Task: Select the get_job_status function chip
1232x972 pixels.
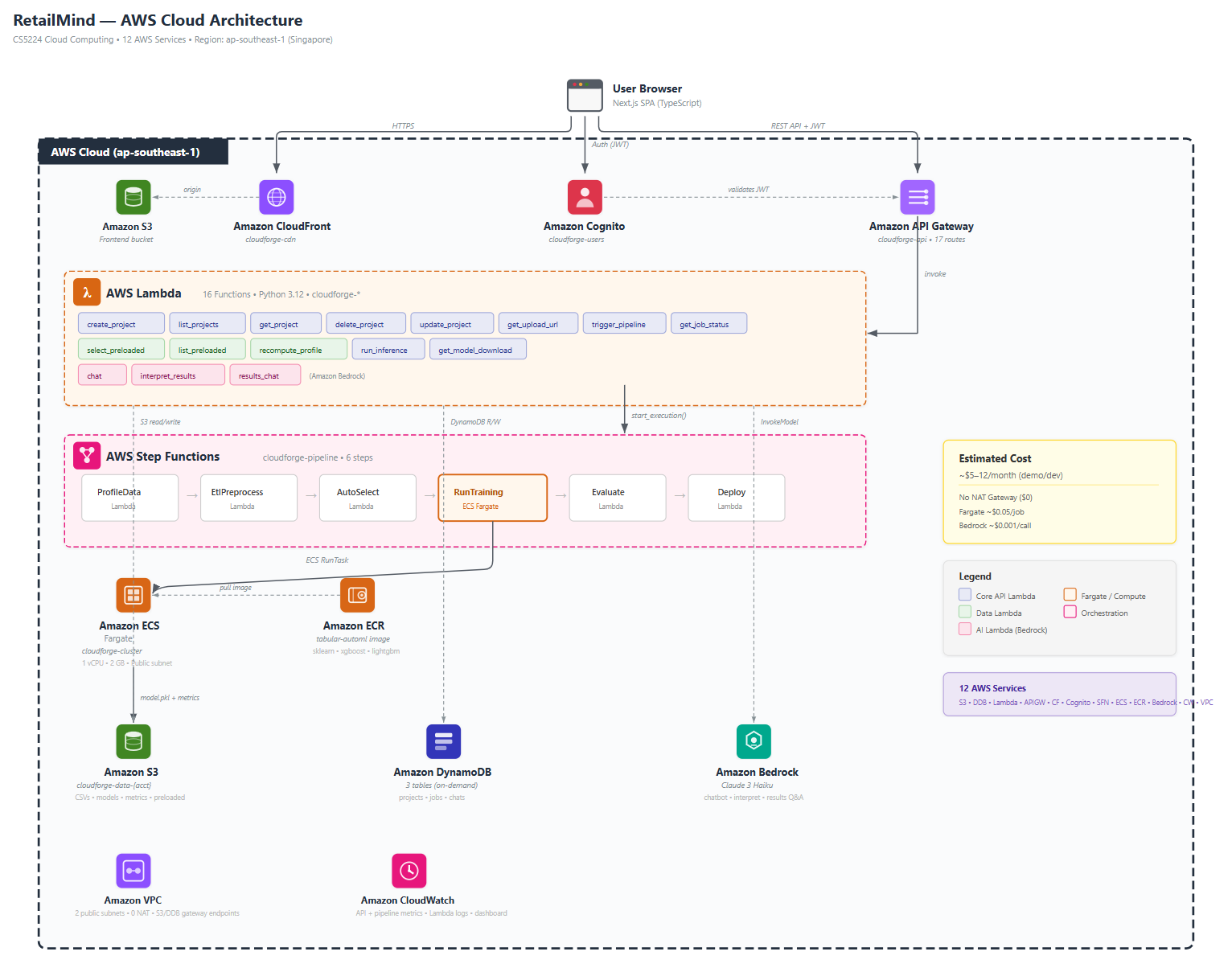Action: (x=709, y=323)
